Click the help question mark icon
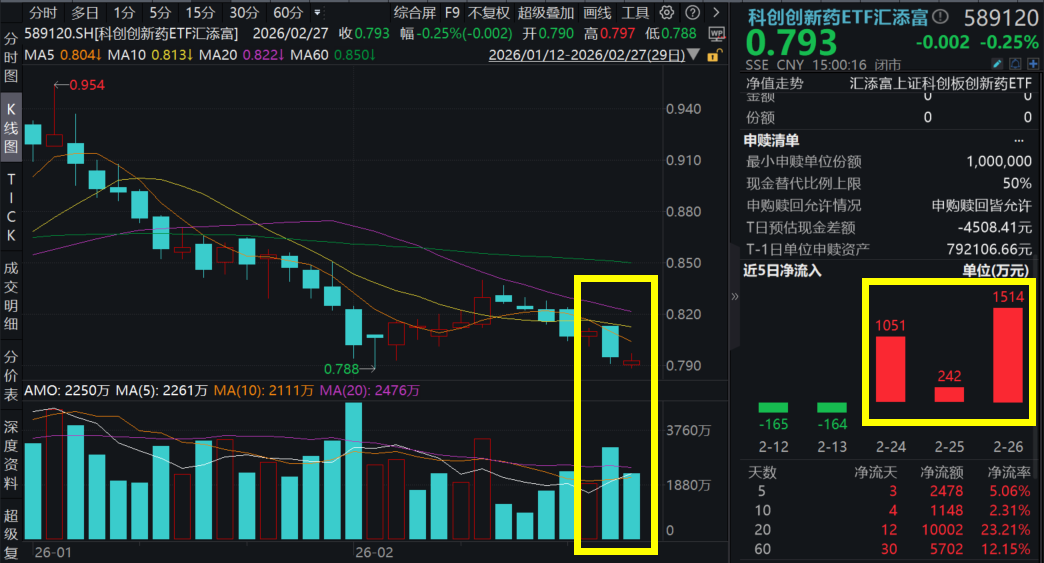The height and width of the screenshot is (563, 1044). click(x=690, y=13)
